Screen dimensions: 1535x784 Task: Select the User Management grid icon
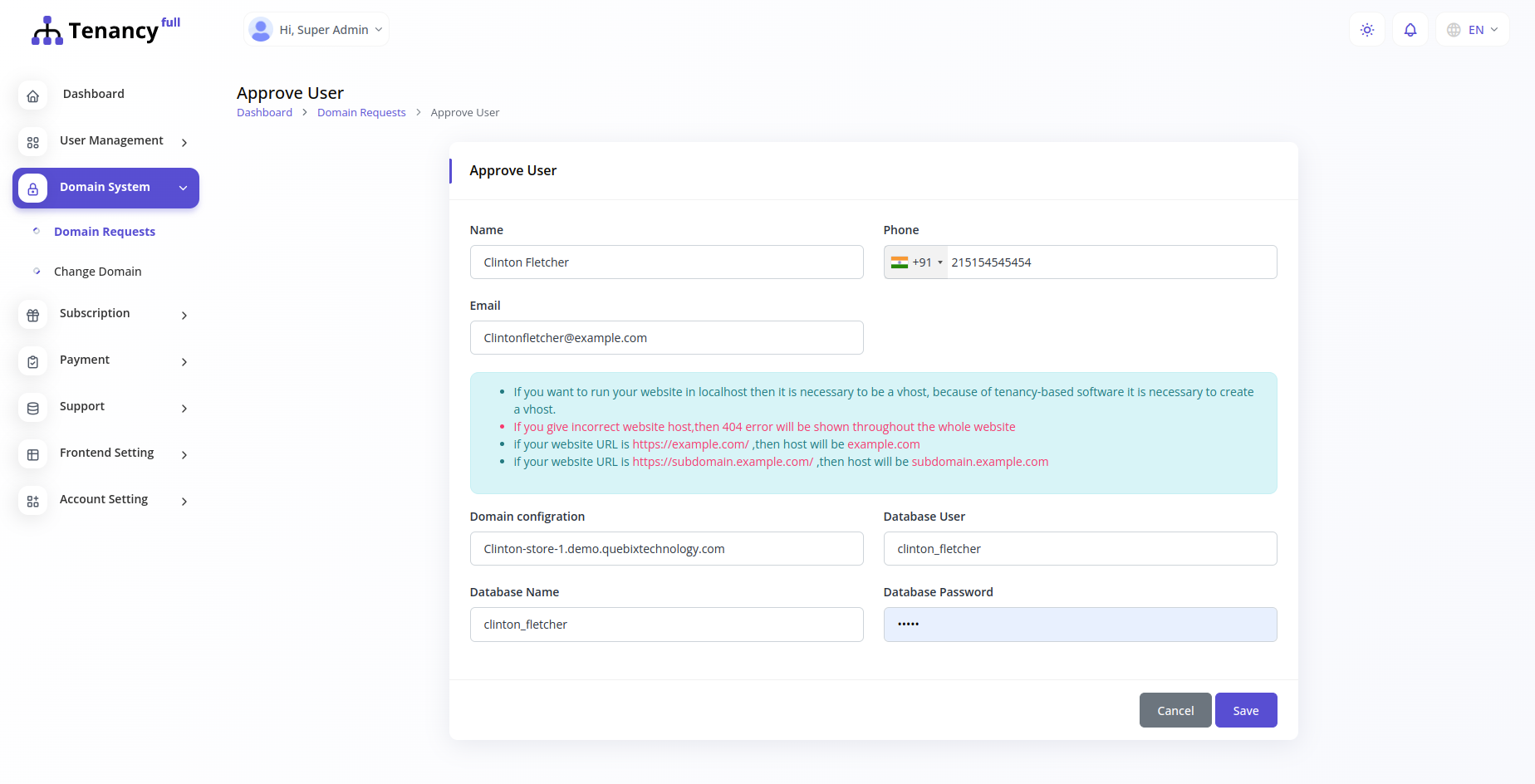point(32,141)
